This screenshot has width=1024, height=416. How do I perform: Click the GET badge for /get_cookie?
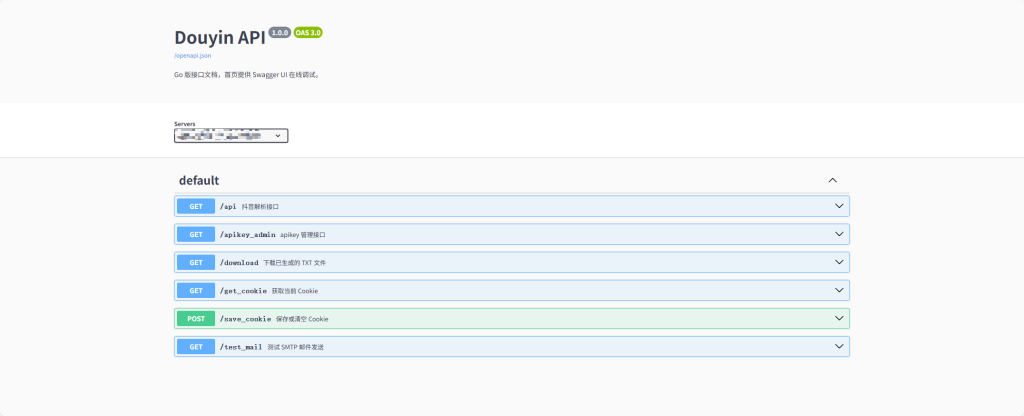196,290
